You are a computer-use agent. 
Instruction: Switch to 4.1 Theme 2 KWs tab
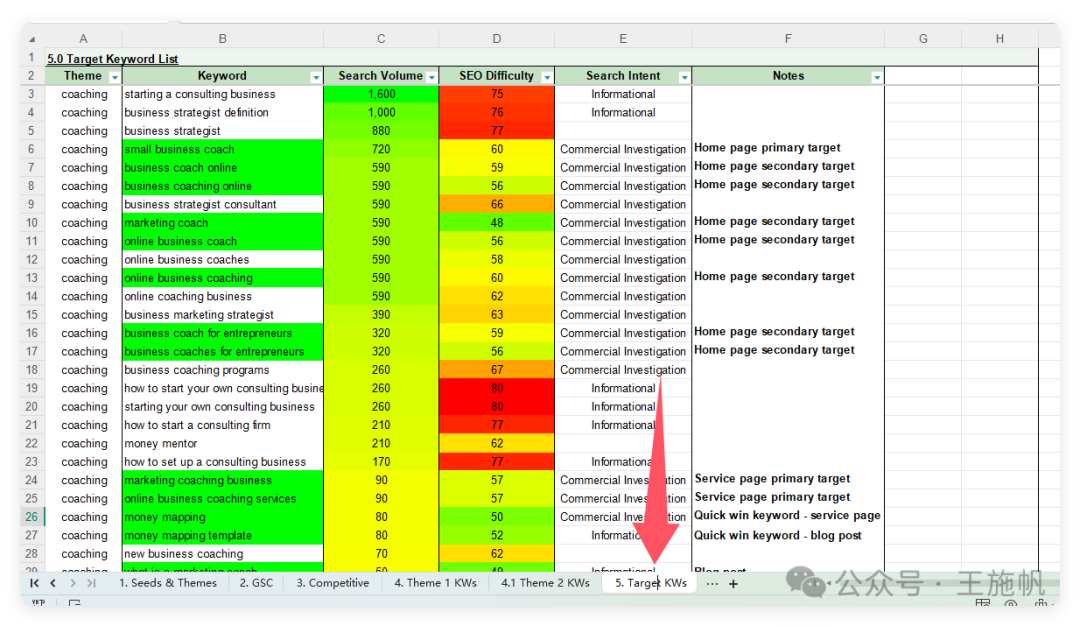point(545,583)
